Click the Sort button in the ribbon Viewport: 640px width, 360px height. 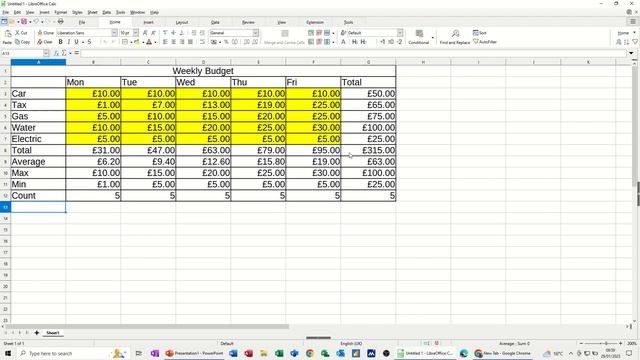pos(480,33)
